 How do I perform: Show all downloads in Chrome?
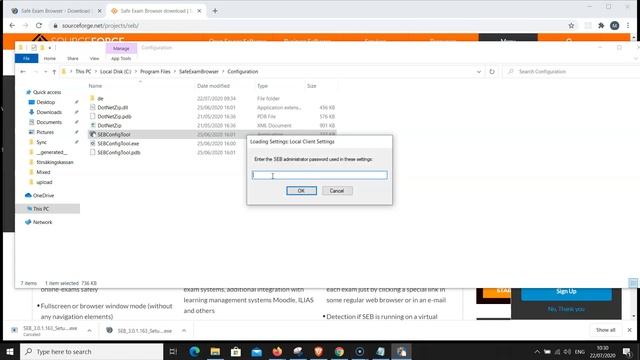click(x=605, y=330)
